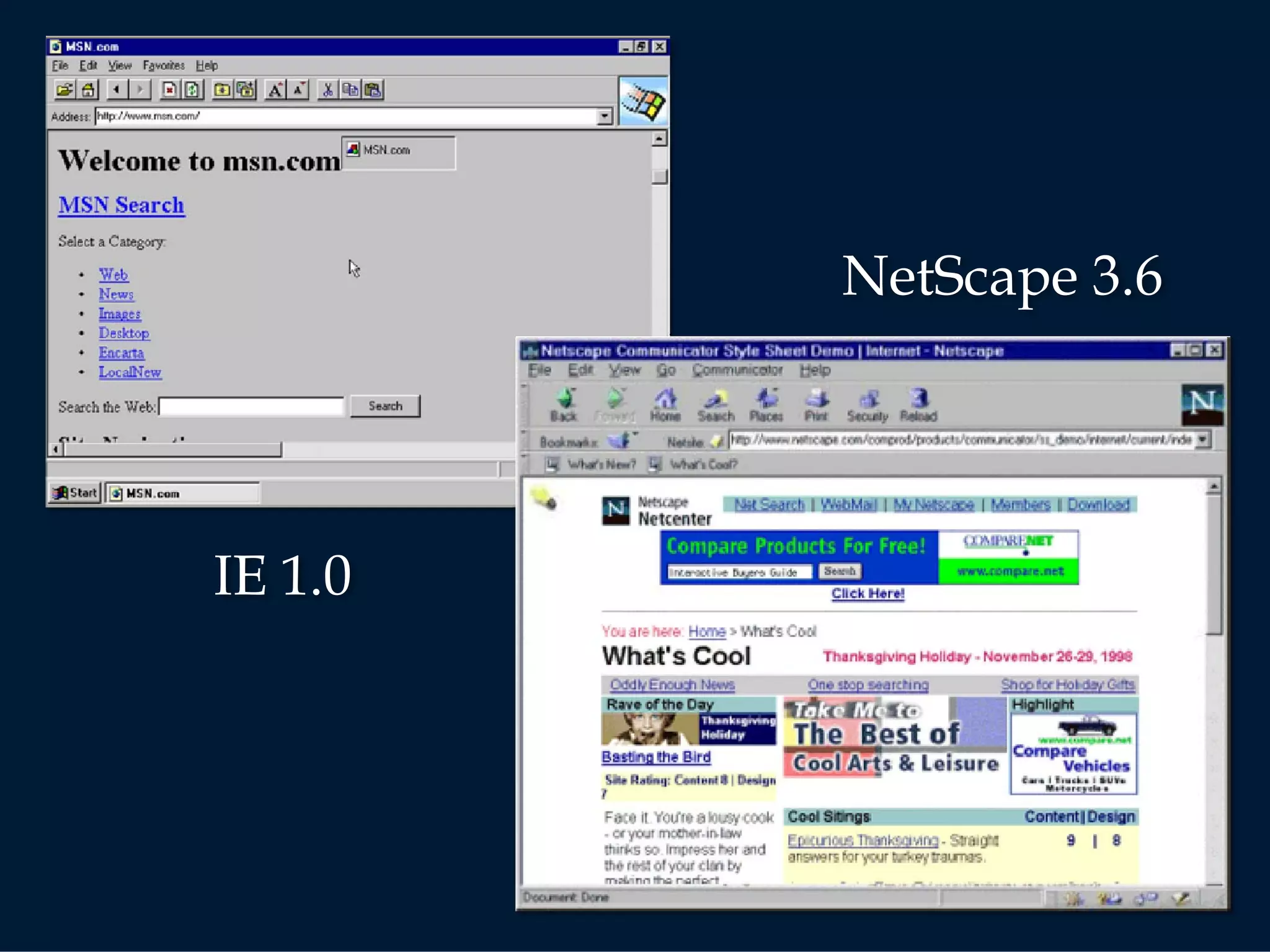Open the News category link in MSN page
The image size is (1270, 952).
pyautogui.click(x=116, y=294)
